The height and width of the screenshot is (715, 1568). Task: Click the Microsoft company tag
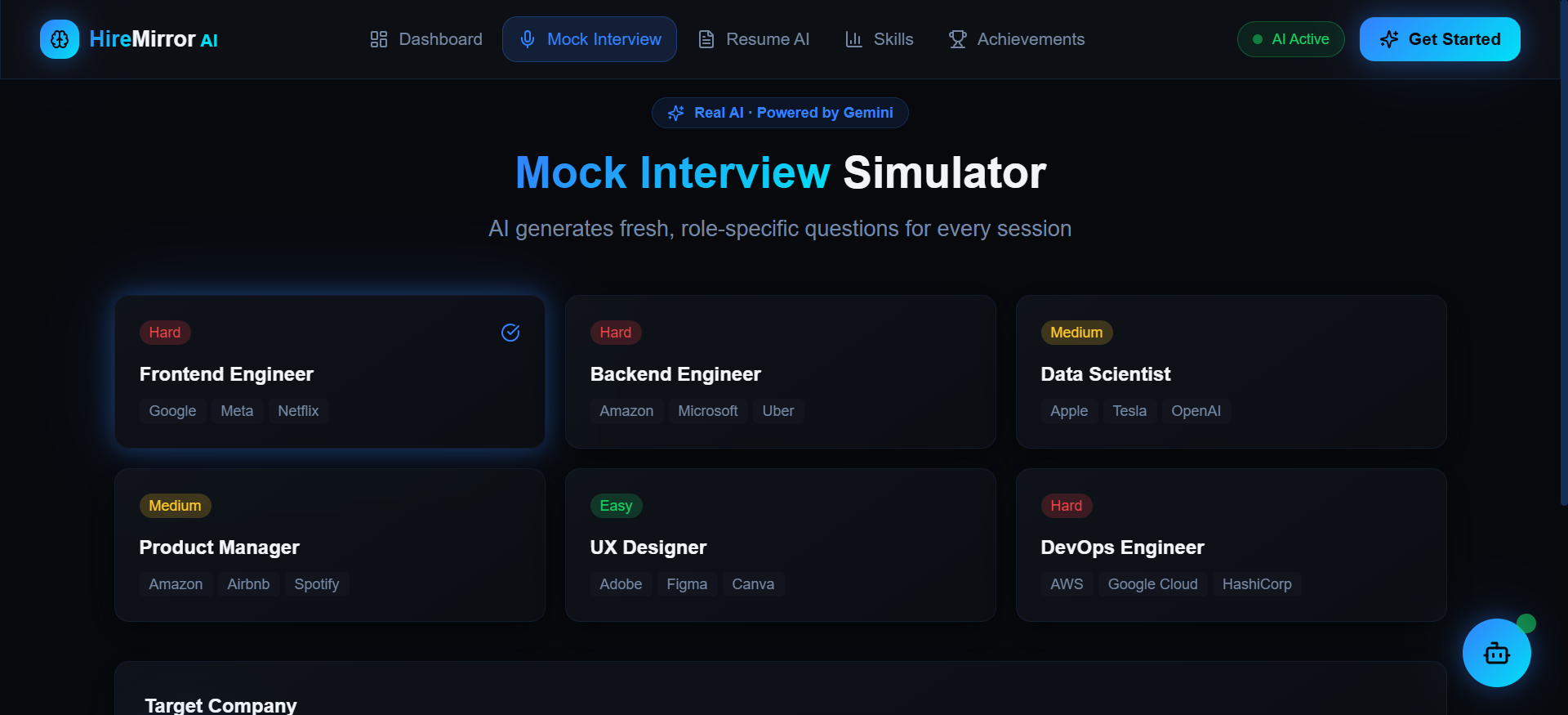click(708, 411)
